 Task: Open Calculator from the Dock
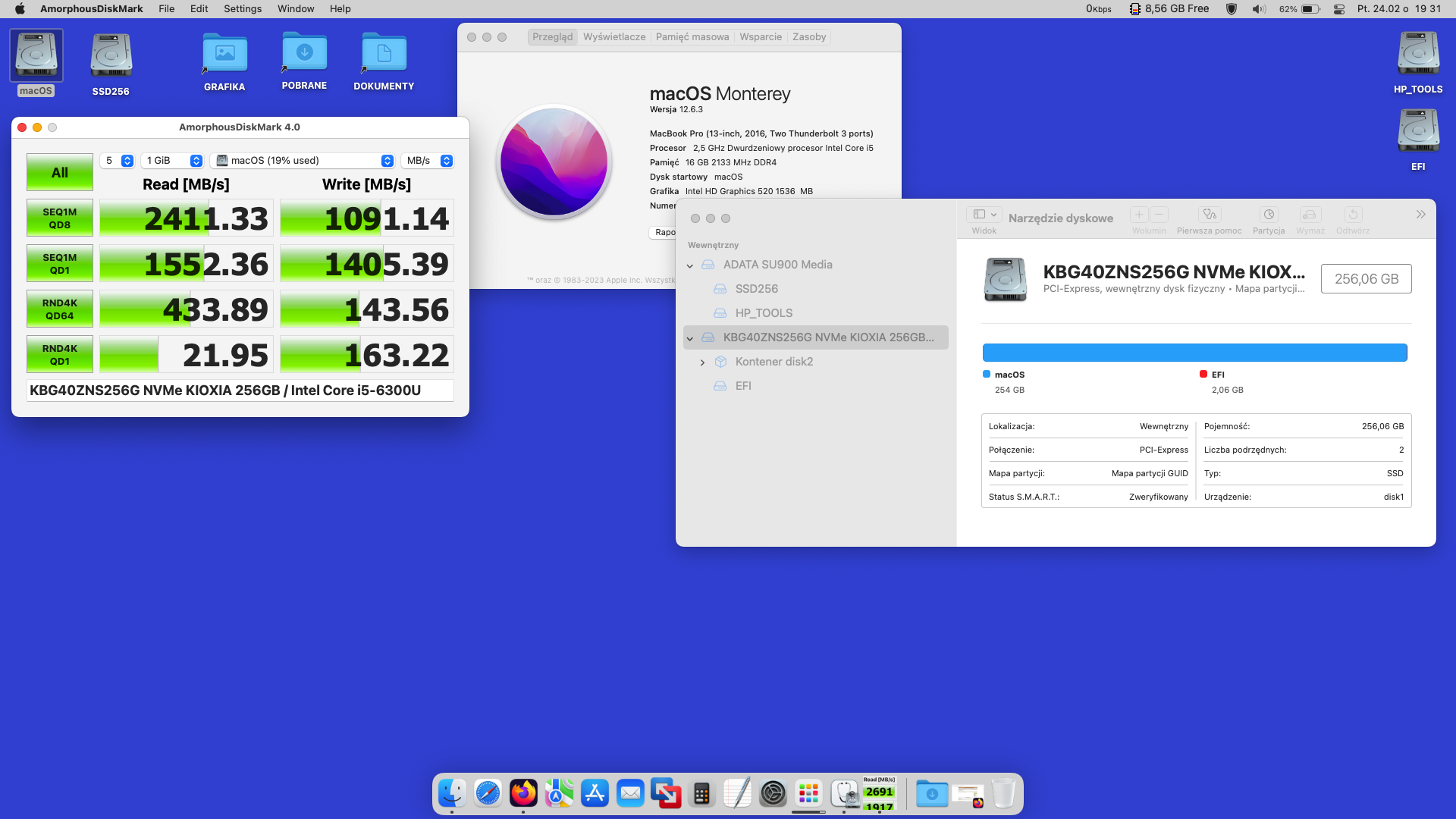coord(701,793)
